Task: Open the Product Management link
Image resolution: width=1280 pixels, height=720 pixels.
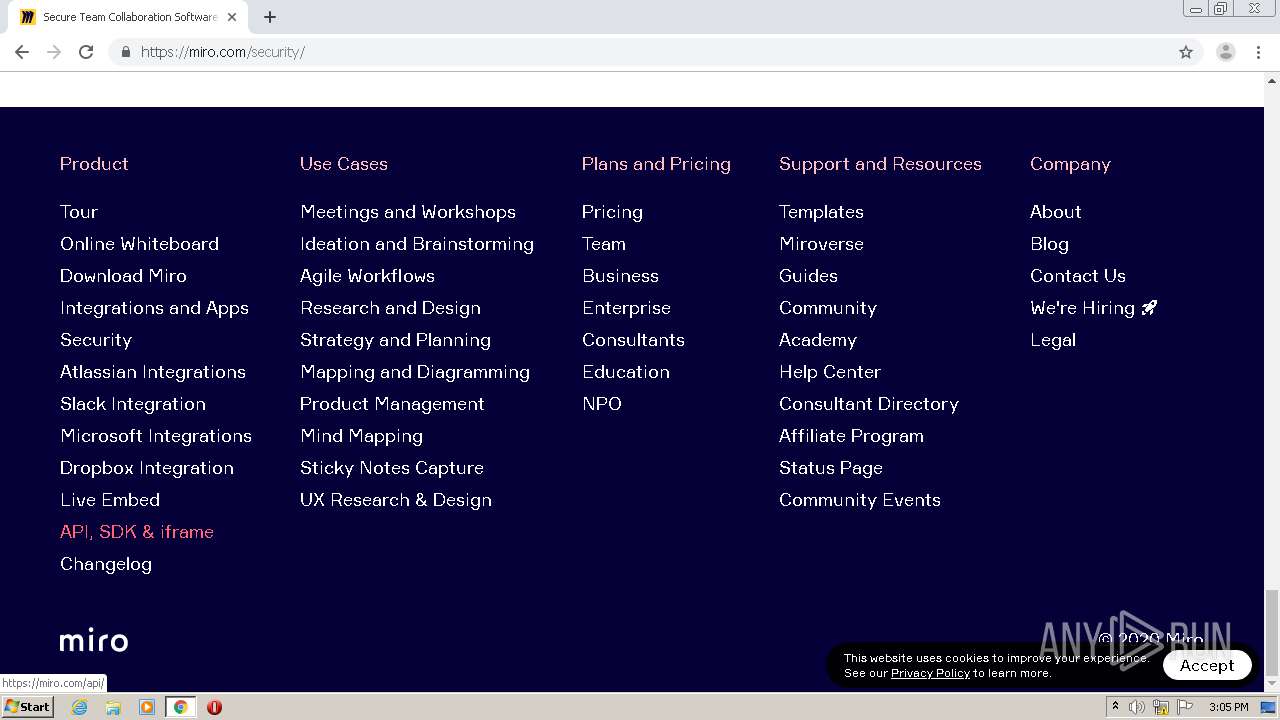Action: tap(392, 404)
